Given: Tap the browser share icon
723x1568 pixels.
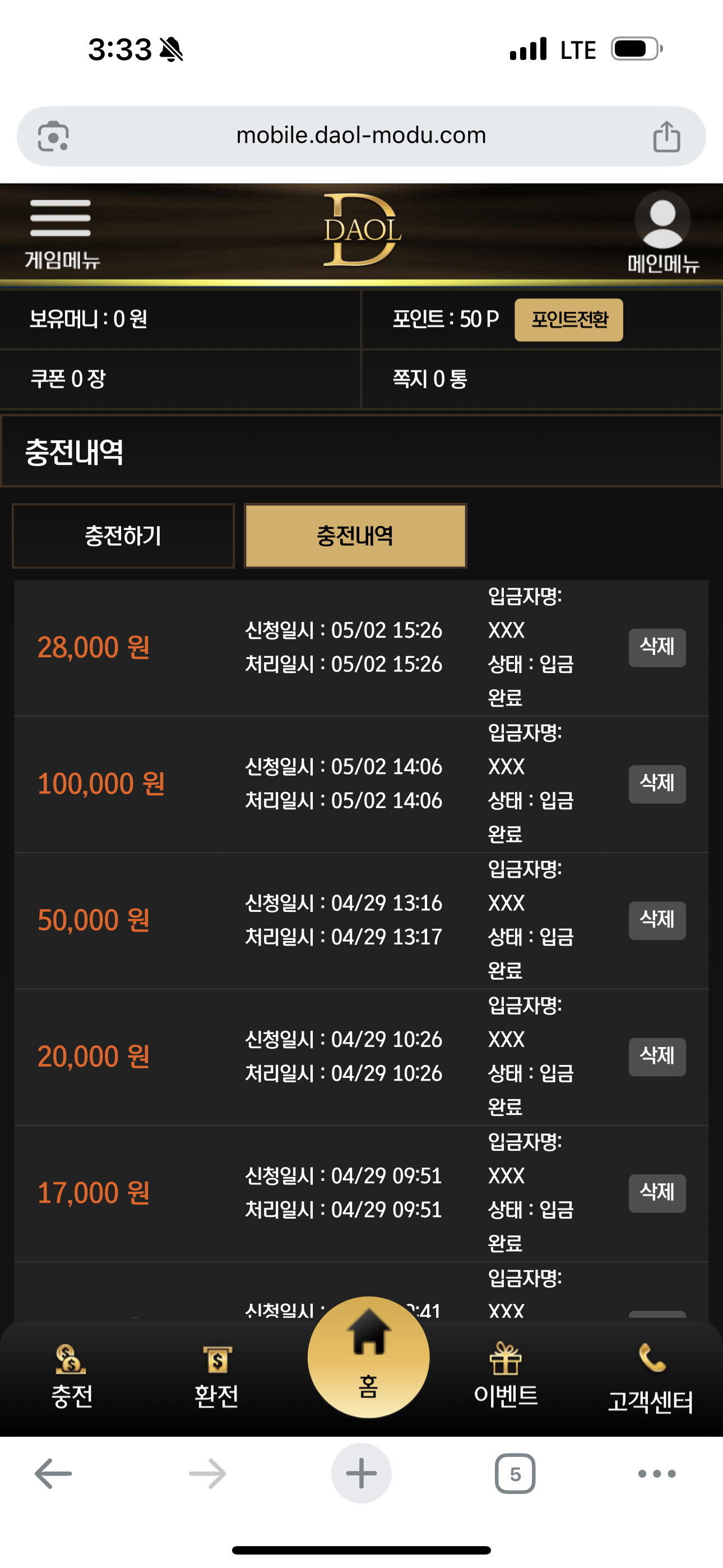Looking at the screenshot, I should click(666, 136).
